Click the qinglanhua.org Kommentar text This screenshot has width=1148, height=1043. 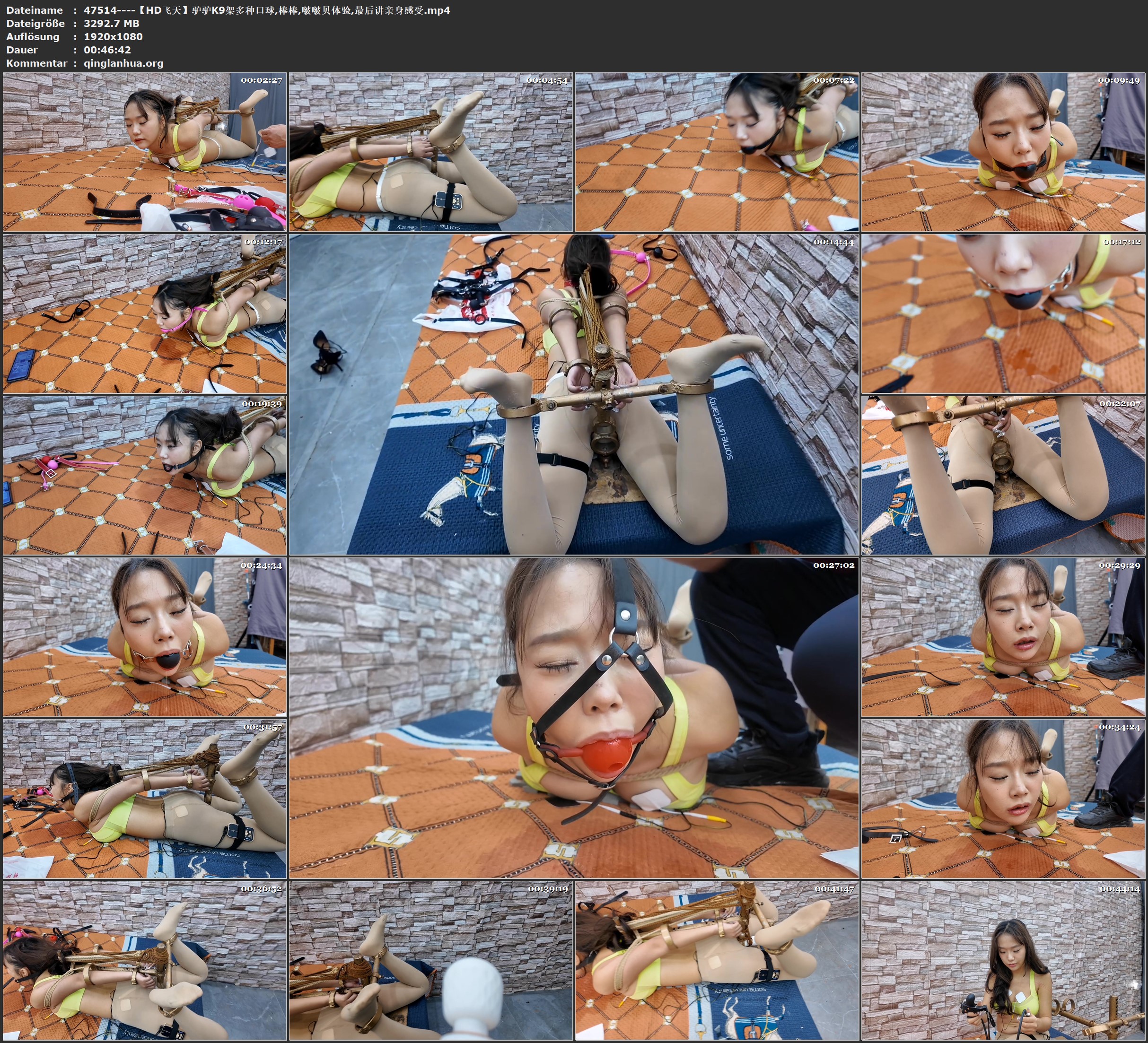pos(123,63)
